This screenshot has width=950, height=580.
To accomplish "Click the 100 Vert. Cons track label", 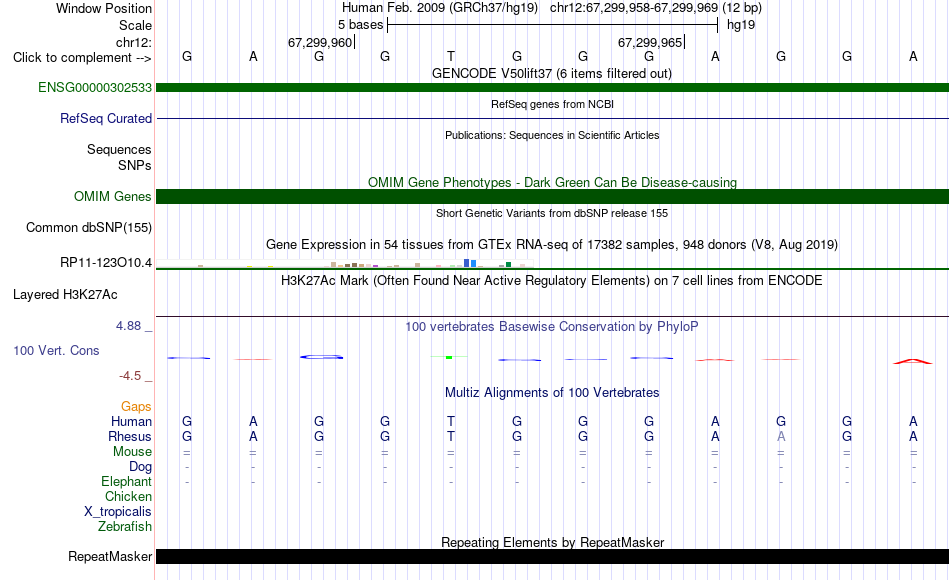I will coord(56,350).
